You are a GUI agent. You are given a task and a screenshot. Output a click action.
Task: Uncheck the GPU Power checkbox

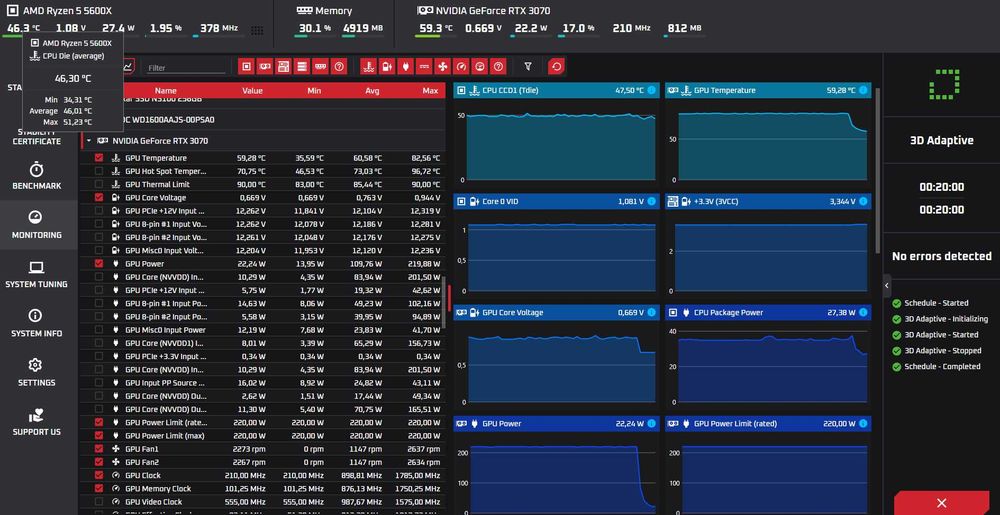tap(99, 263)
